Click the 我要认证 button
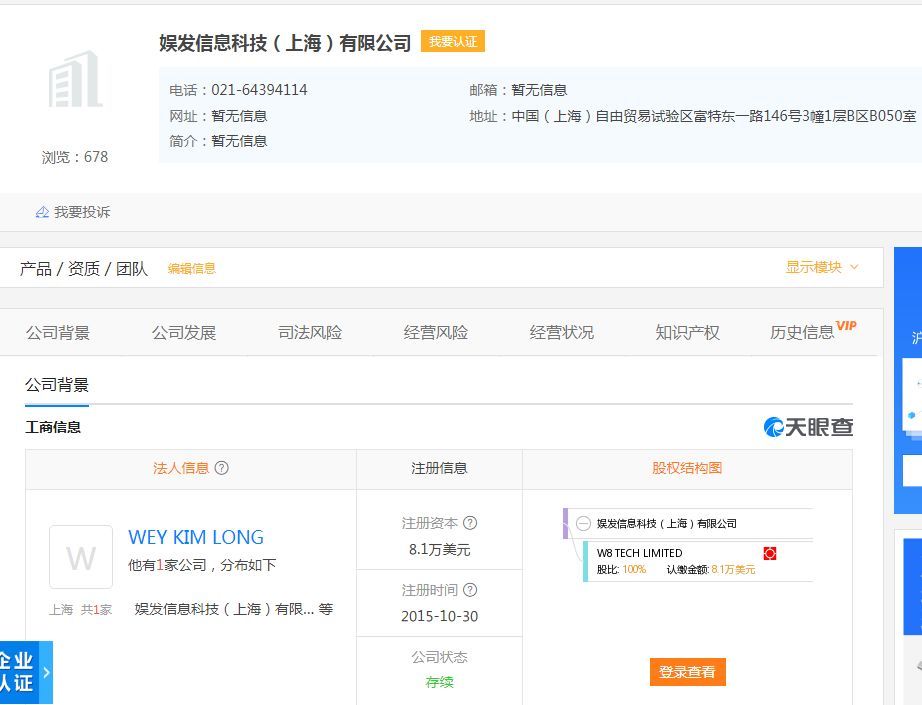 pyautogui.click(x=453, y=42)
